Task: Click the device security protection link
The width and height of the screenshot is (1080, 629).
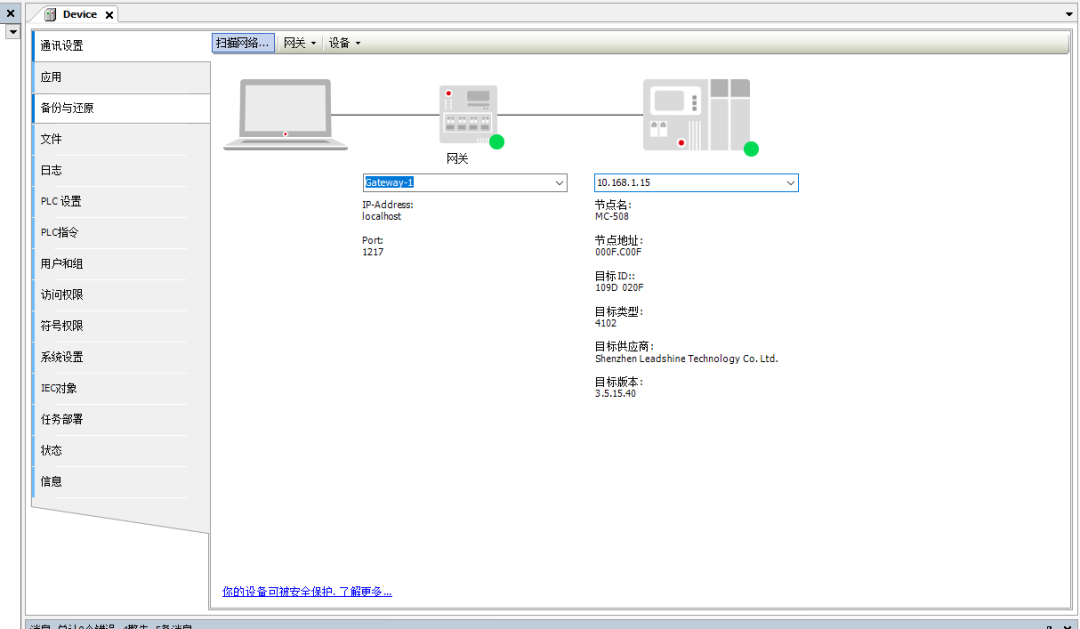Action: (307, 592)
